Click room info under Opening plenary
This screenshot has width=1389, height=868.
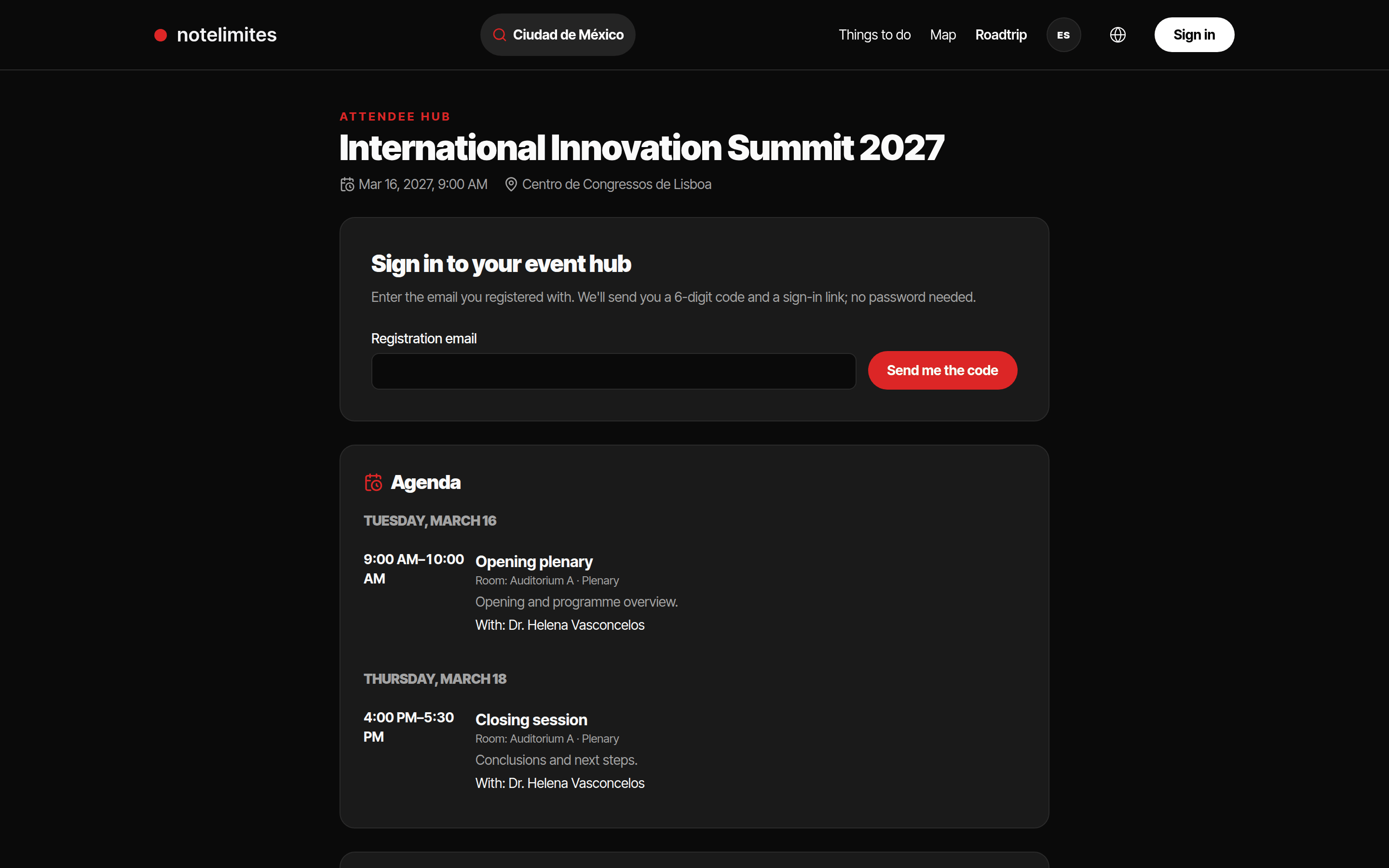[x=547, y=581]
